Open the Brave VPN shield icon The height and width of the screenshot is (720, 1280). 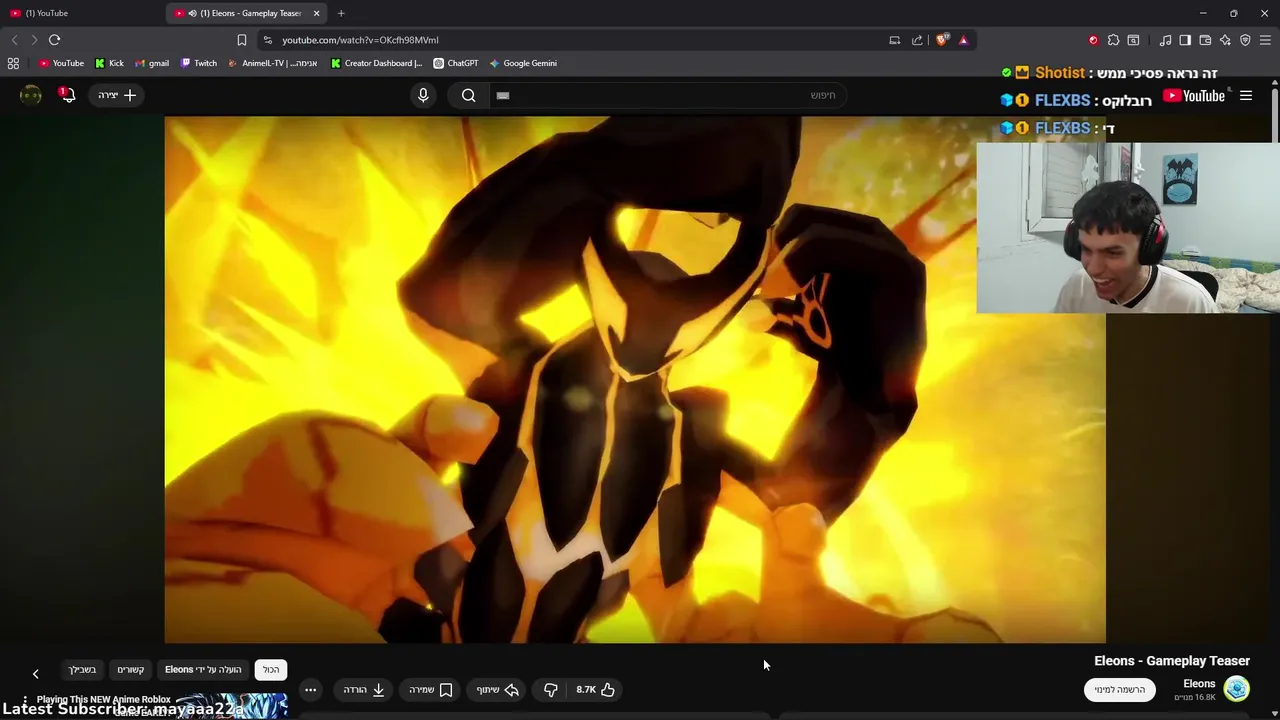1245,40
